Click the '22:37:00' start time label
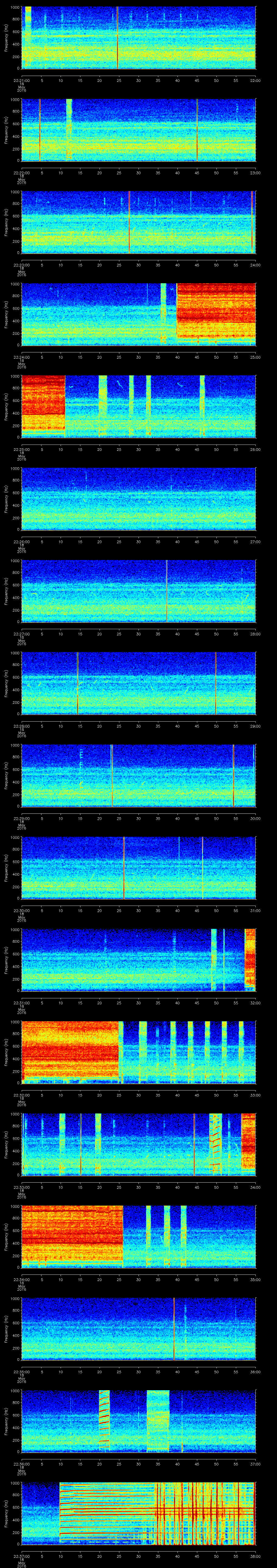This screenshot has width=277, height=1568. point(22,1556)
